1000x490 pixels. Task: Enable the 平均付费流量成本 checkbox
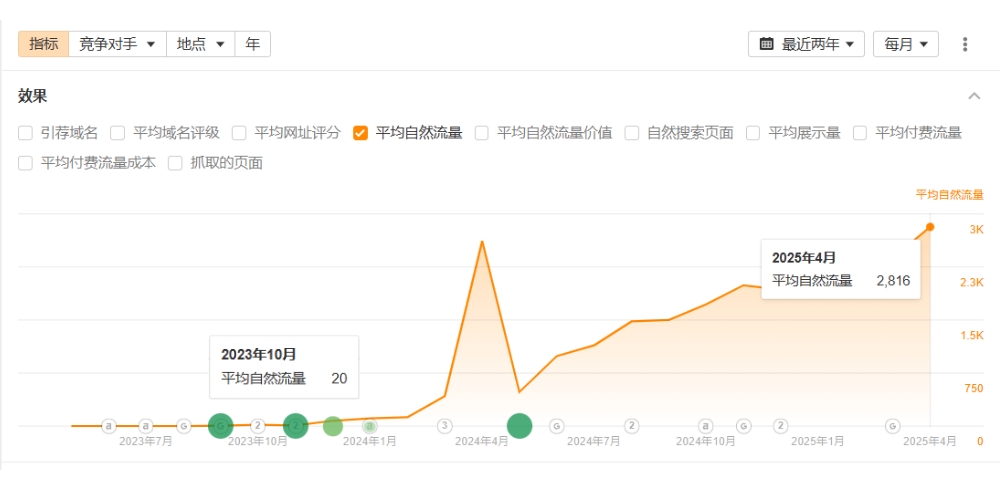click(26, 163)
